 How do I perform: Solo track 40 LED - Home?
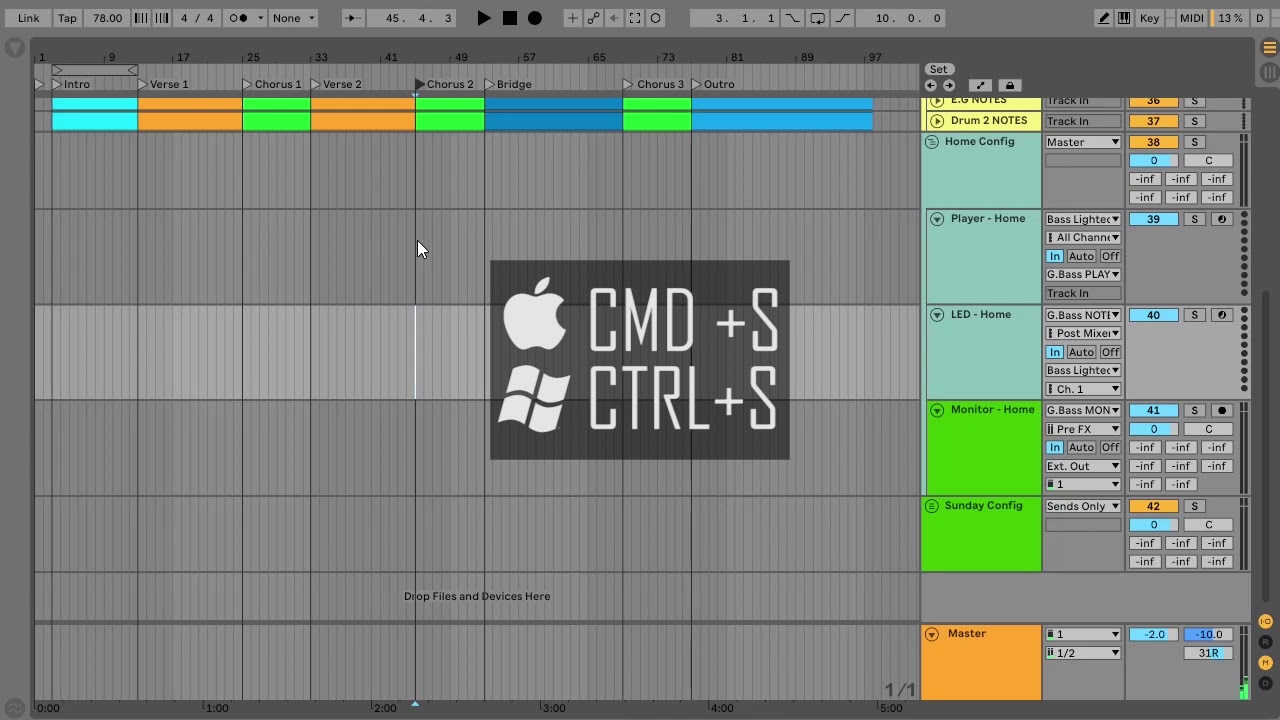tap(1194, 315)
